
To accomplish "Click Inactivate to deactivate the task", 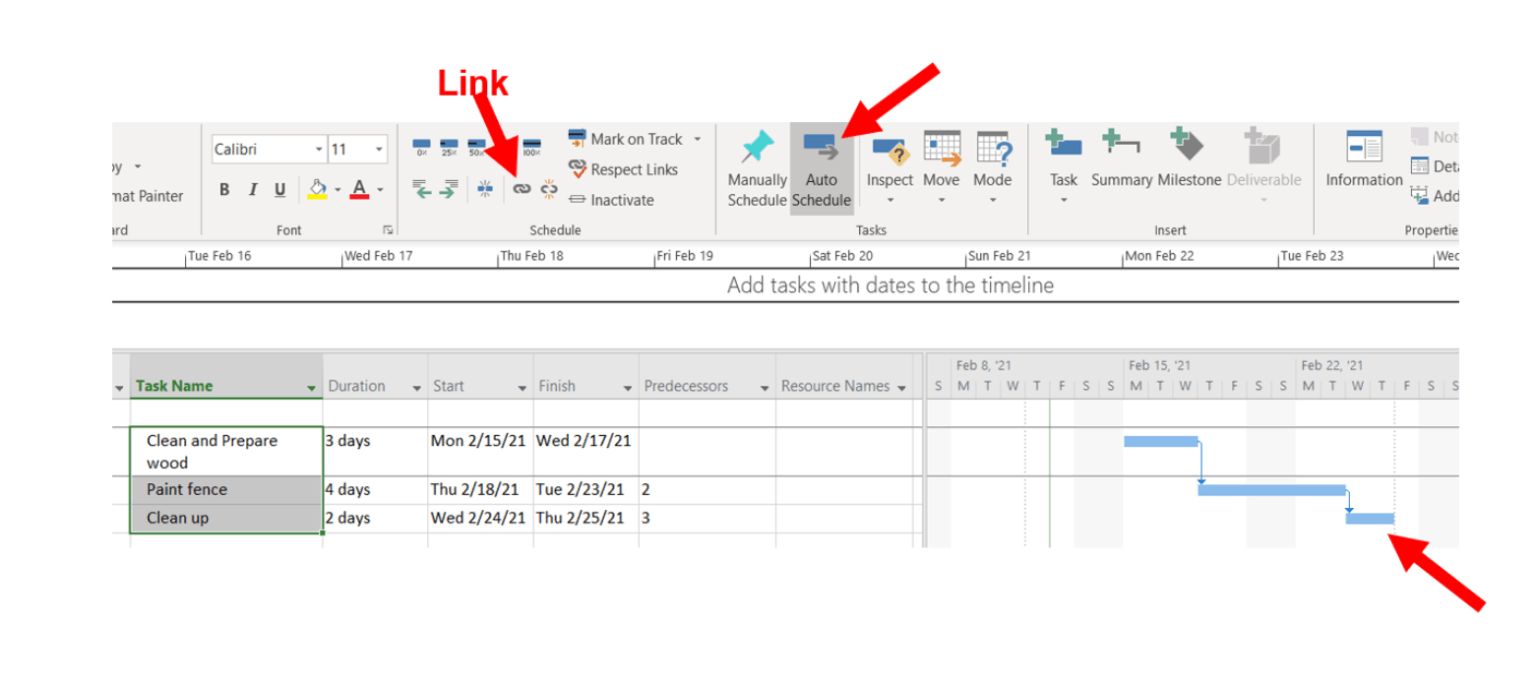I will point(617,199).
